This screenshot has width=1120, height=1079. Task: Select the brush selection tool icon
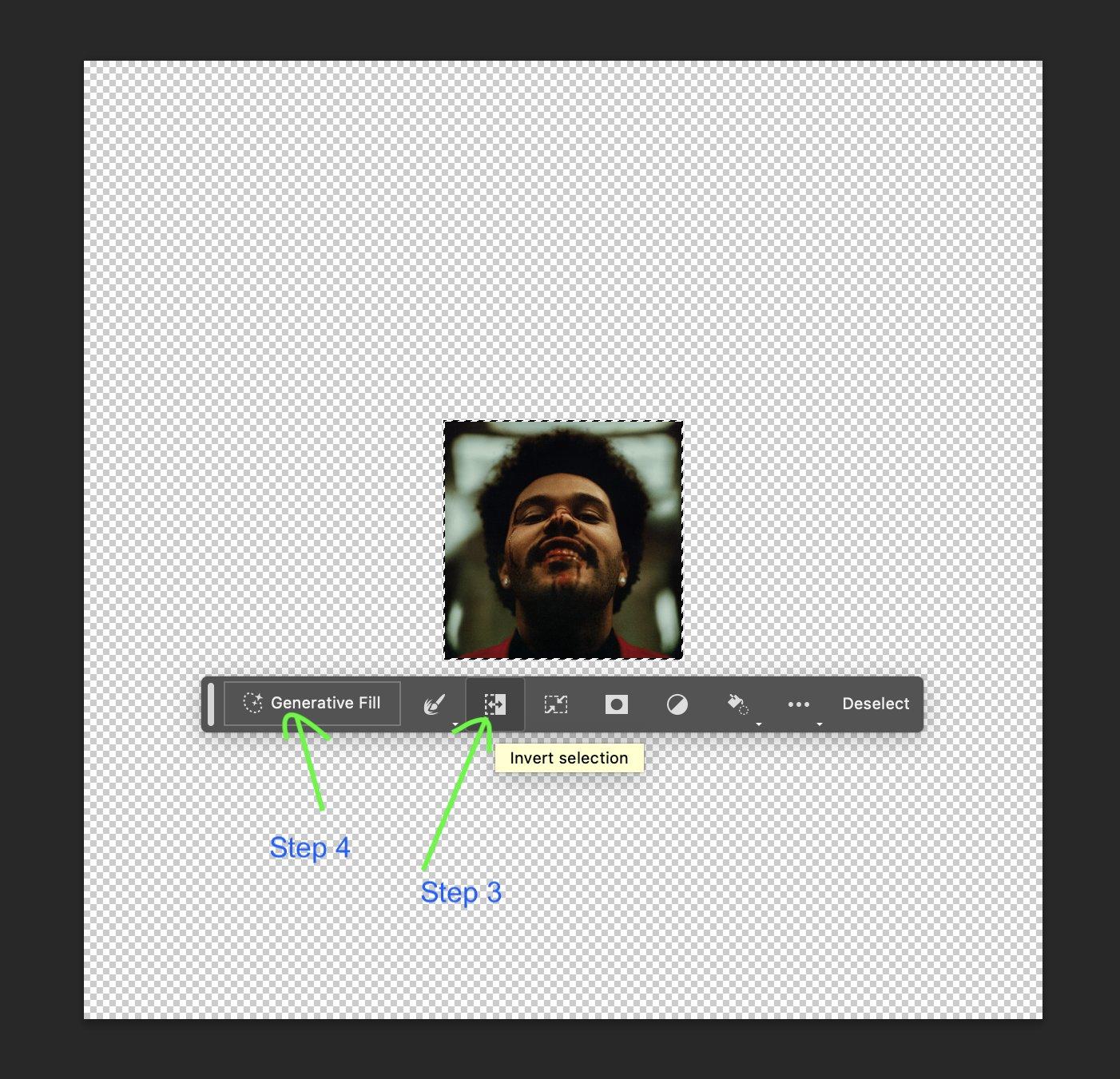pyautogui.click(x=434, y=704)
